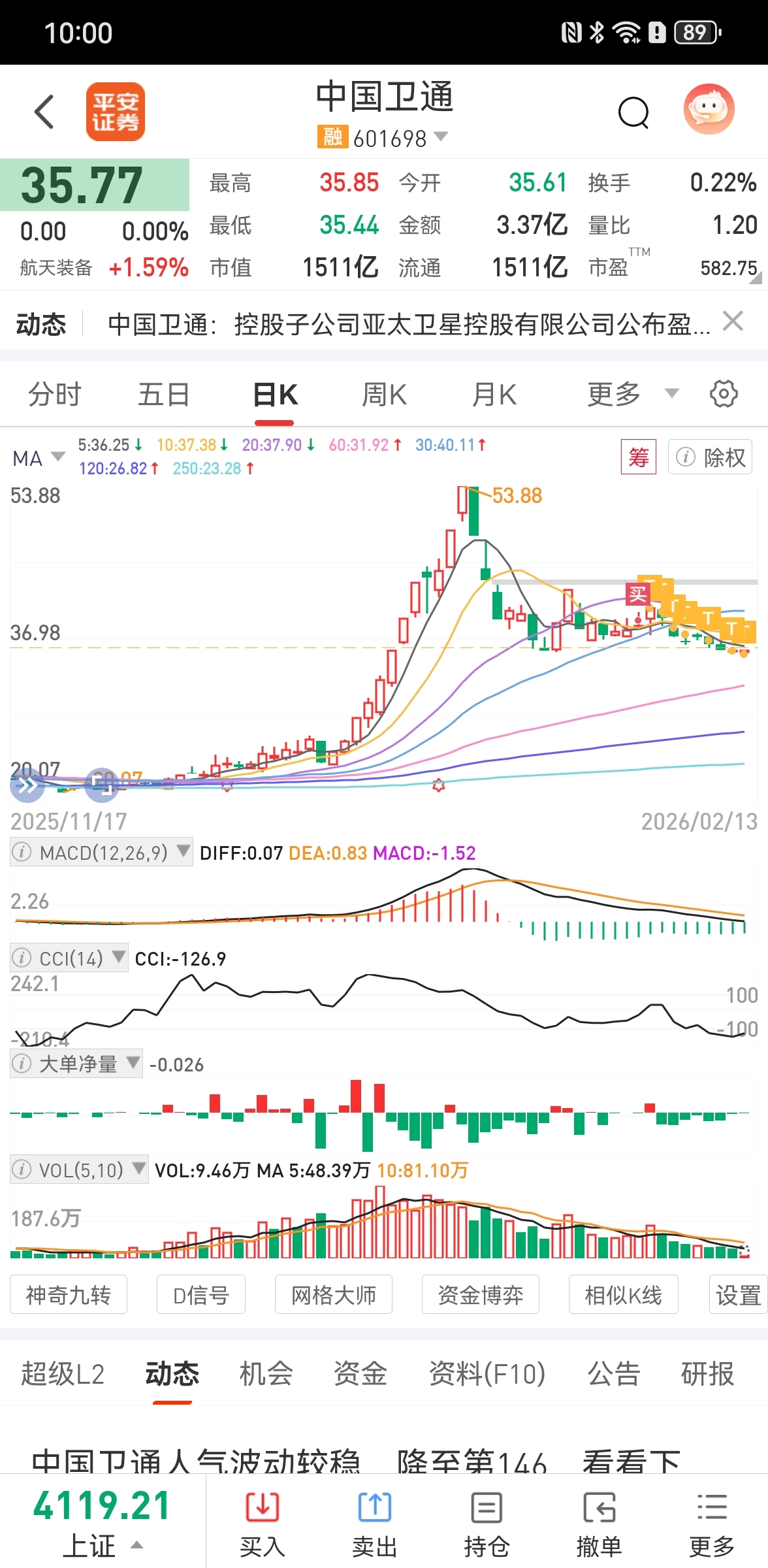
Task: Tap the MACD info icon
Action: coord(22,852)
